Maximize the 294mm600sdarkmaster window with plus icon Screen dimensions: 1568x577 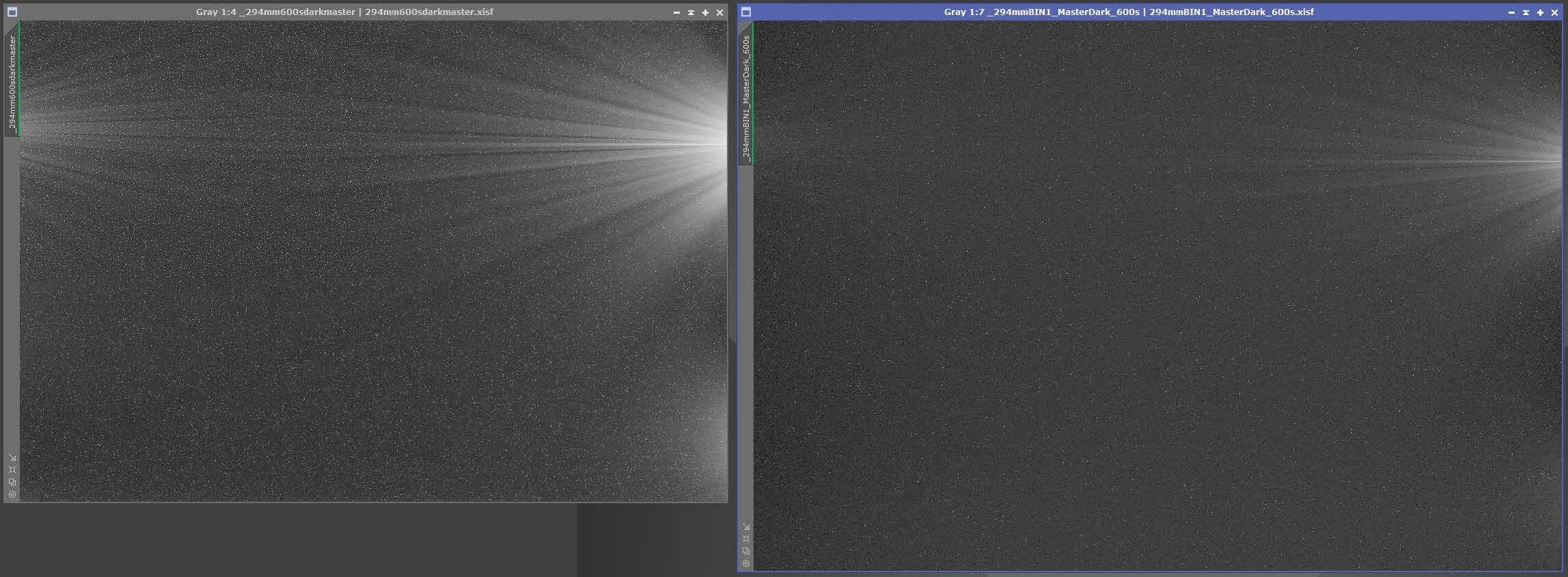coord(705,12)
